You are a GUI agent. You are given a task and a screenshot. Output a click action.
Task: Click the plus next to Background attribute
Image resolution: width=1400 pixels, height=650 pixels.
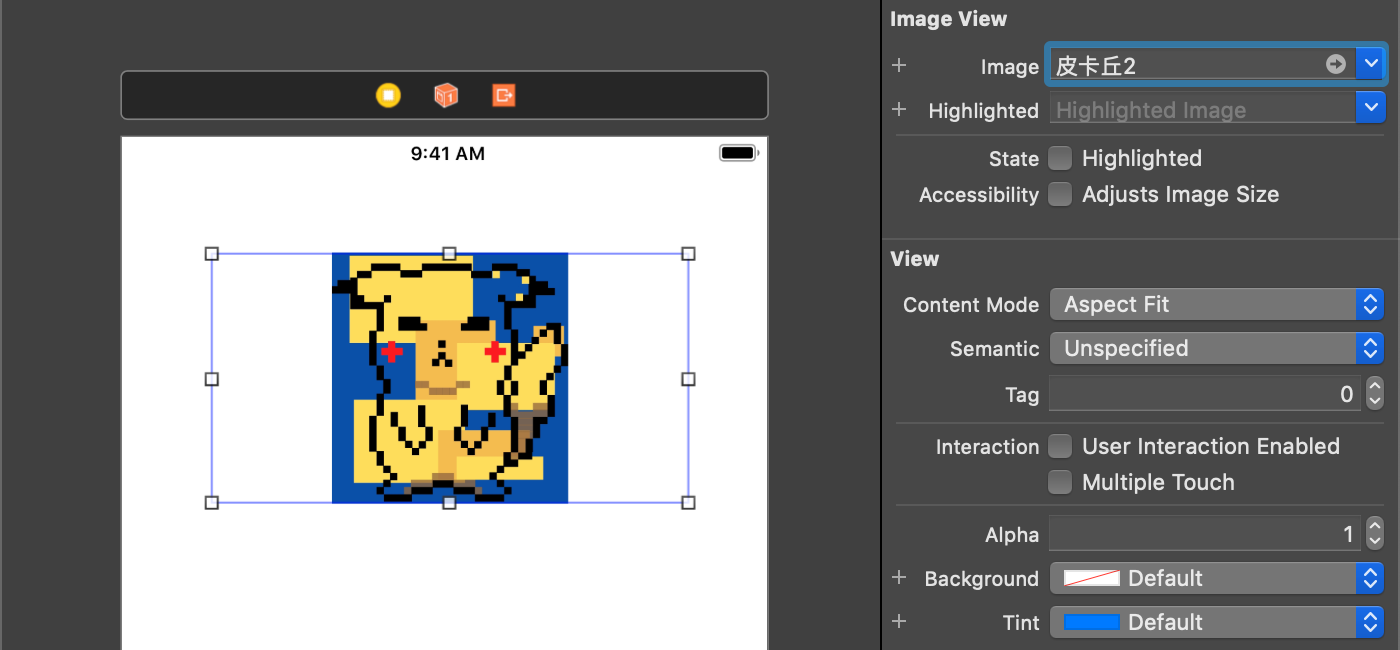(x=898, y=578)
